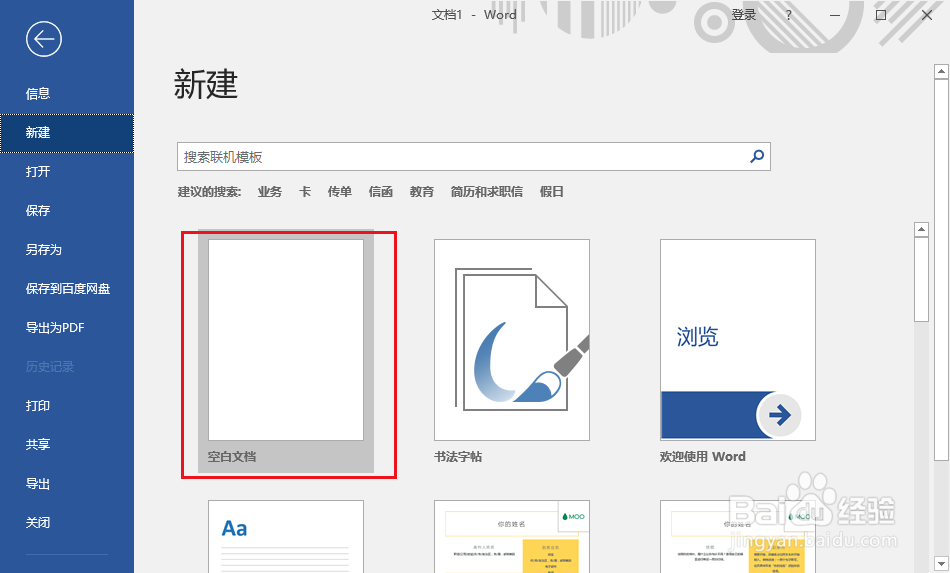950x573 pixels.
Task: Select 新建 in the sidebar
Action: pyautogui.click(x=67, y=133)
